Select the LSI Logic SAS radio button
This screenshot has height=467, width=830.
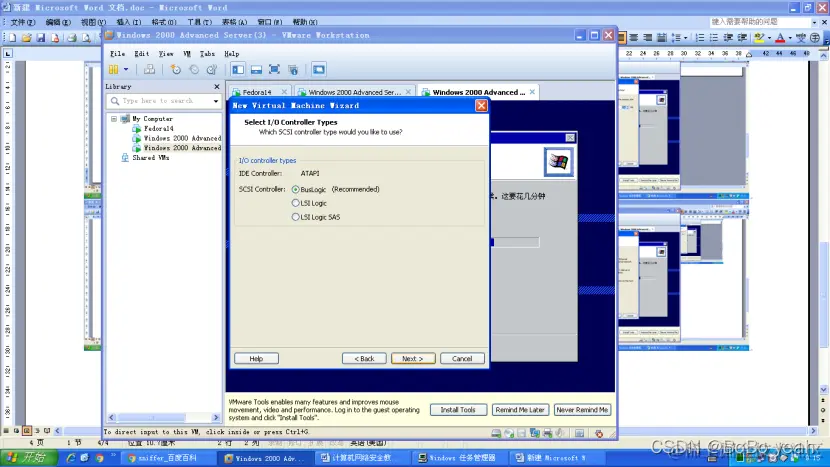click(295, 217)
